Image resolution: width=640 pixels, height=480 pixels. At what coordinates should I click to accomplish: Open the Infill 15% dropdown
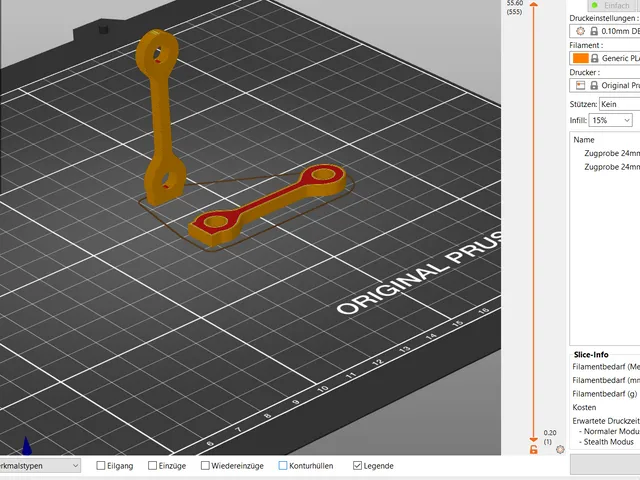(610, 120)
